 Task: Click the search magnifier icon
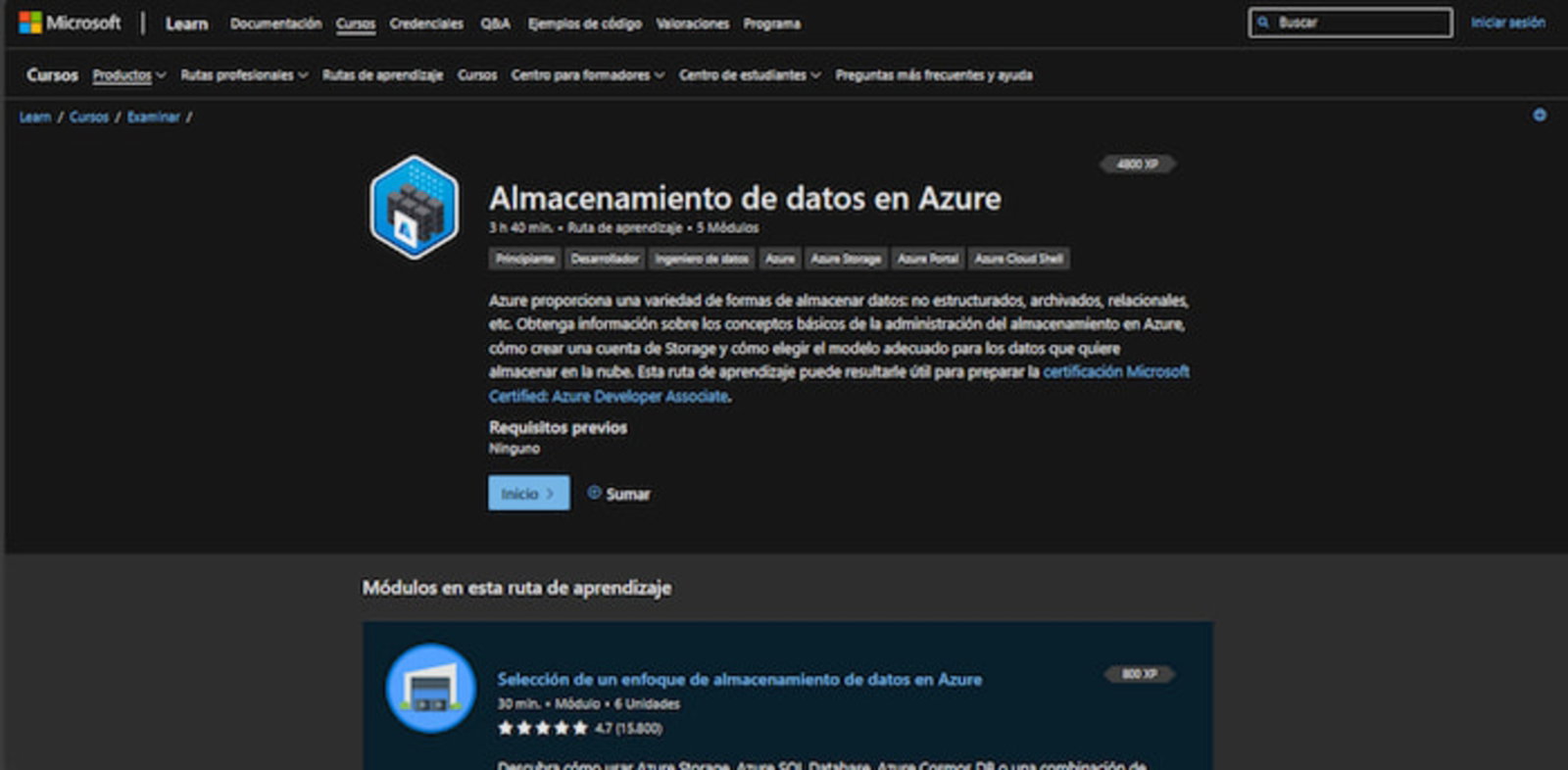tap(1263, 23)
